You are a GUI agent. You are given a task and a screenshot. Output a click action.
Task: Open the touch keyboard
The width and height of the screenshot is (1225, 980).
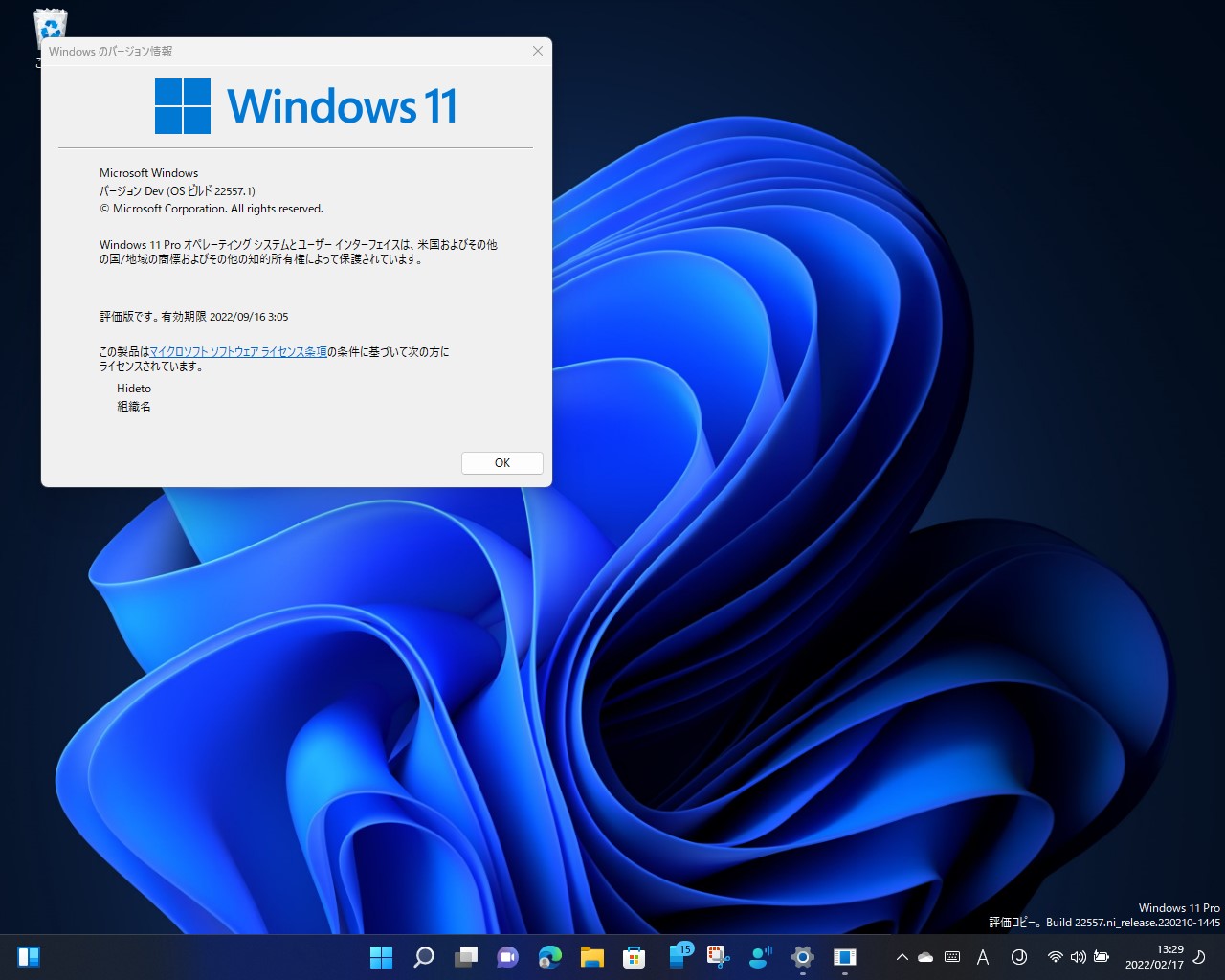pos(952,956)
